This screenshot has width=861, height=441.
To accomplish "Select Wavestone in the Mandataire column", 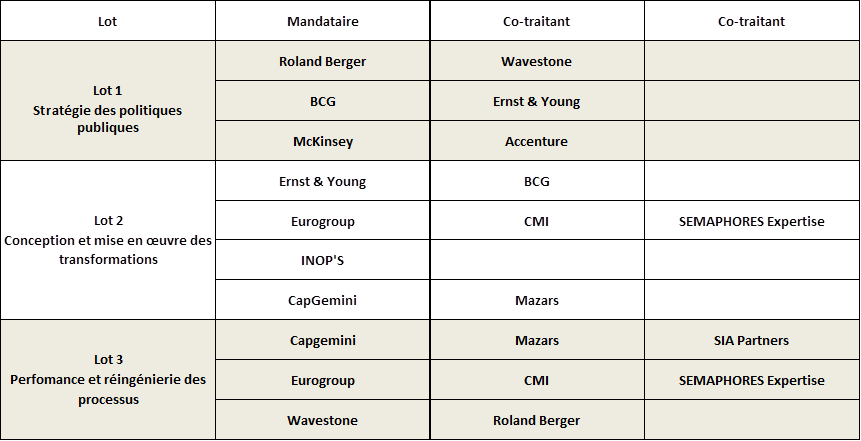I will pyautogui.click(x=322, y=420).
